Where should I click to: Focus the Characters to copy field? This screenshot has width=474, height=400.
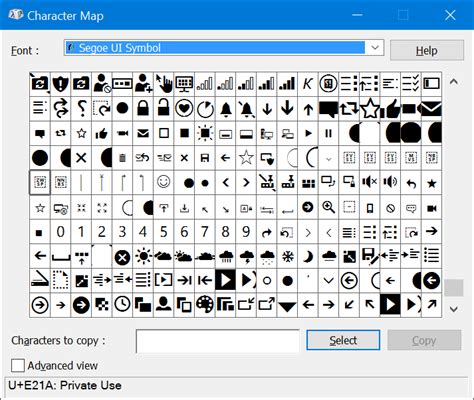click(x=218, y=341)
